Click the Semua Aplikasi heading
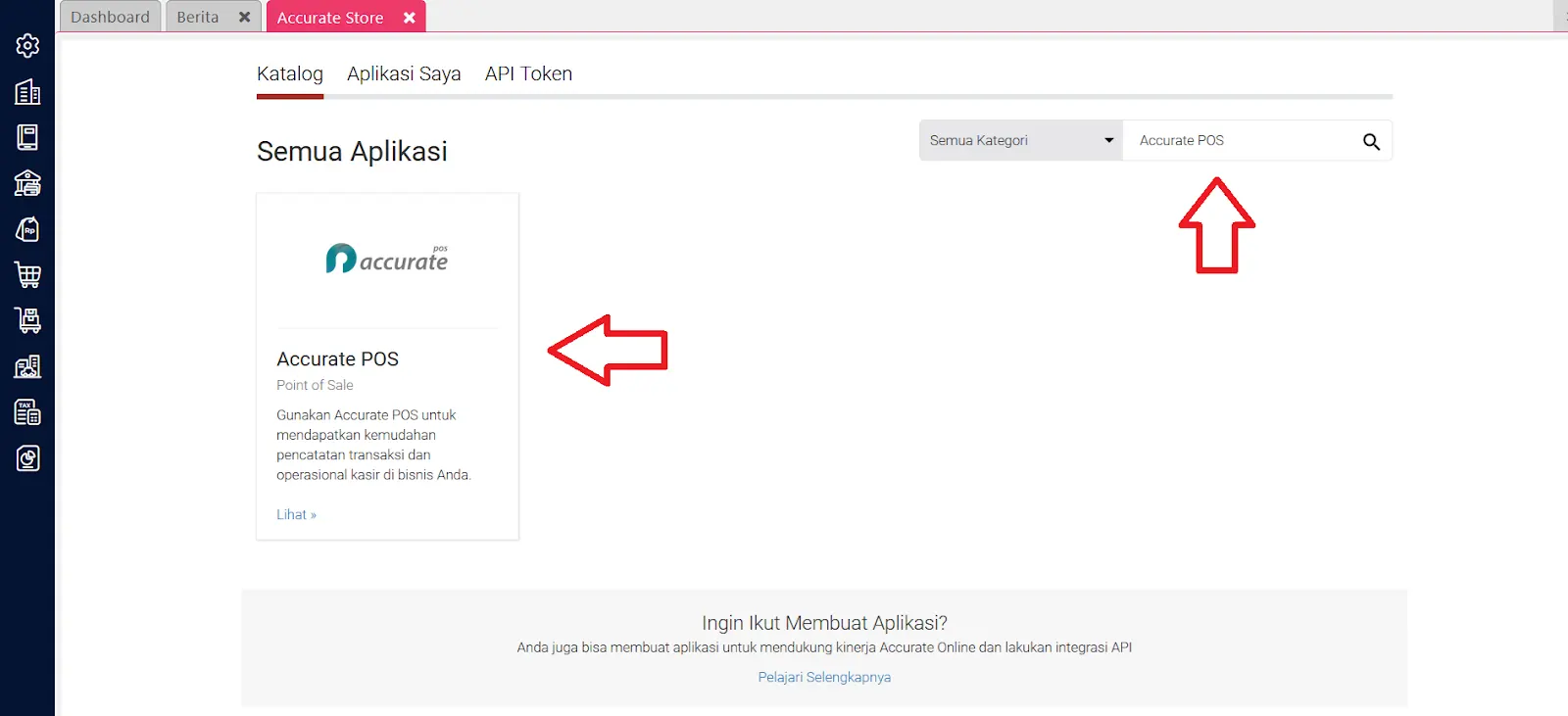 (x=352, y=152)
